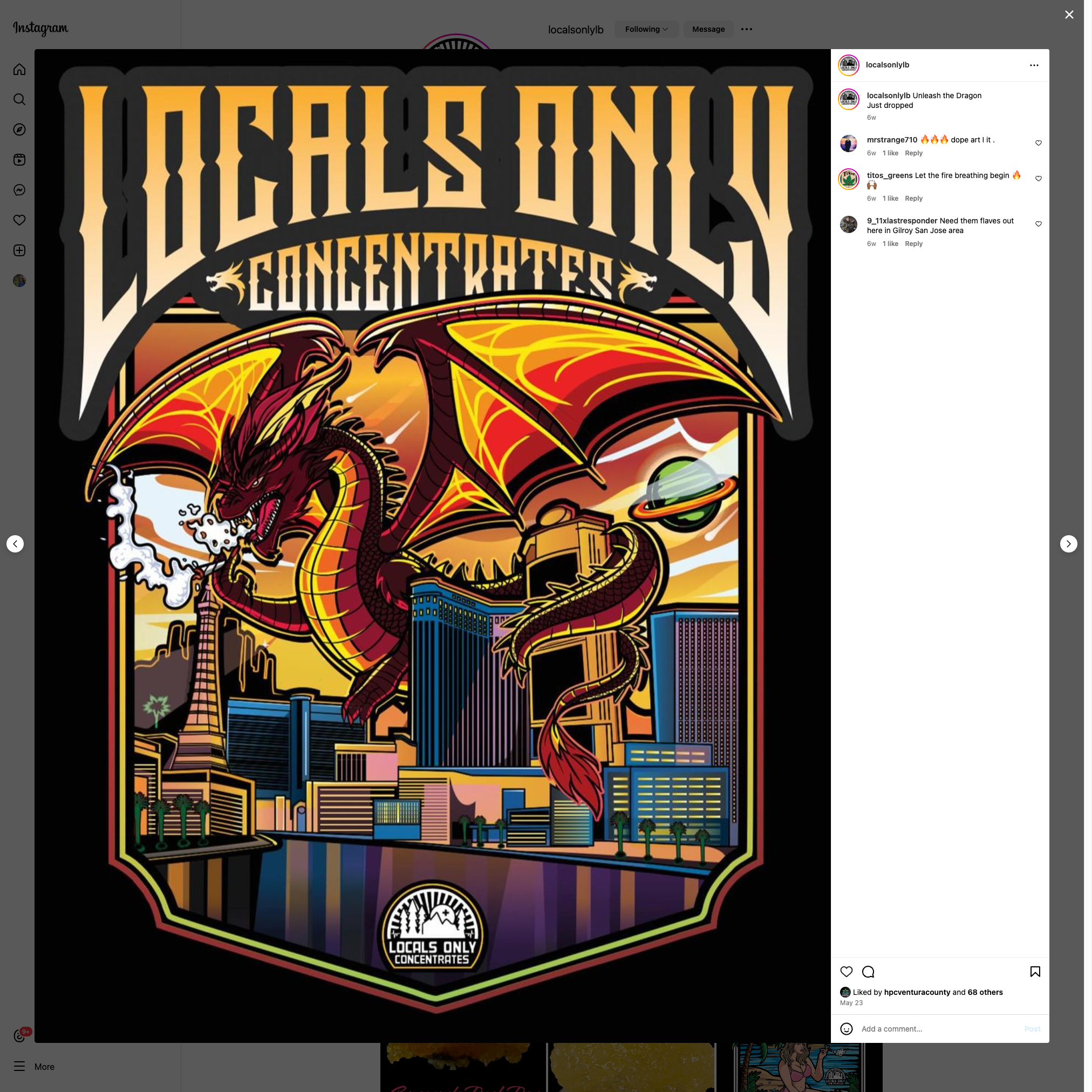Viewport: 1092px width, 1092px height.
Task: Click localsonlylb avatar beside caption
Action: [x=848, y=99]
